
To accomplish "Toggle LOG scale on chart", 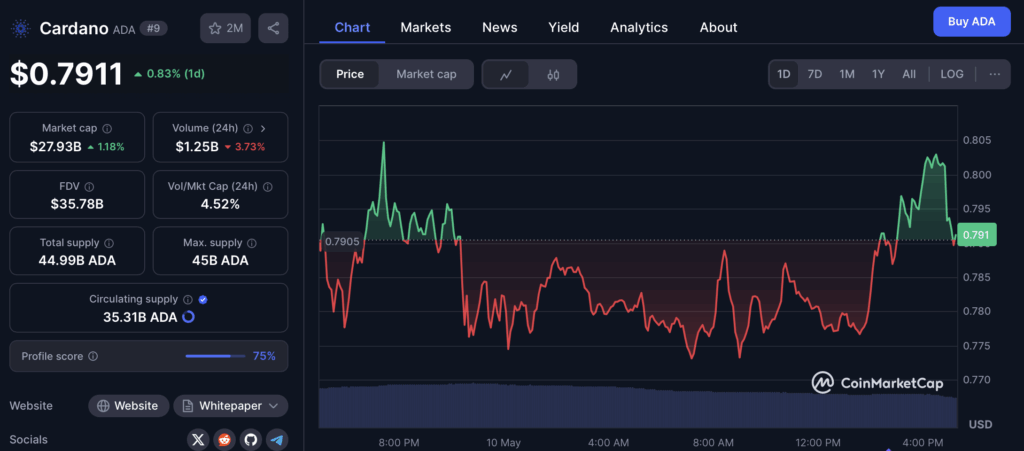I will pos(952,74).
